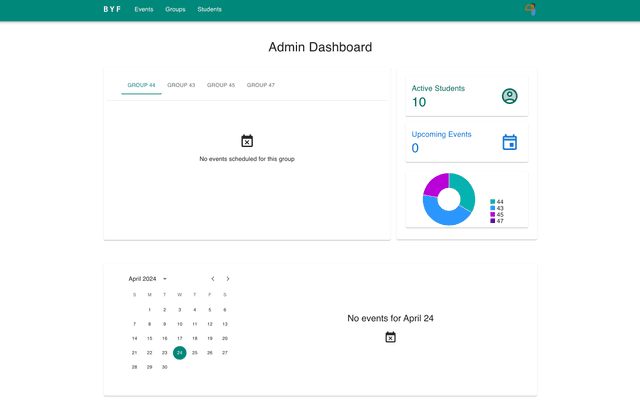Viewport: 640px width, 402px height.
Task: Select April 15 in the calendar
Action: pos(149,338)
